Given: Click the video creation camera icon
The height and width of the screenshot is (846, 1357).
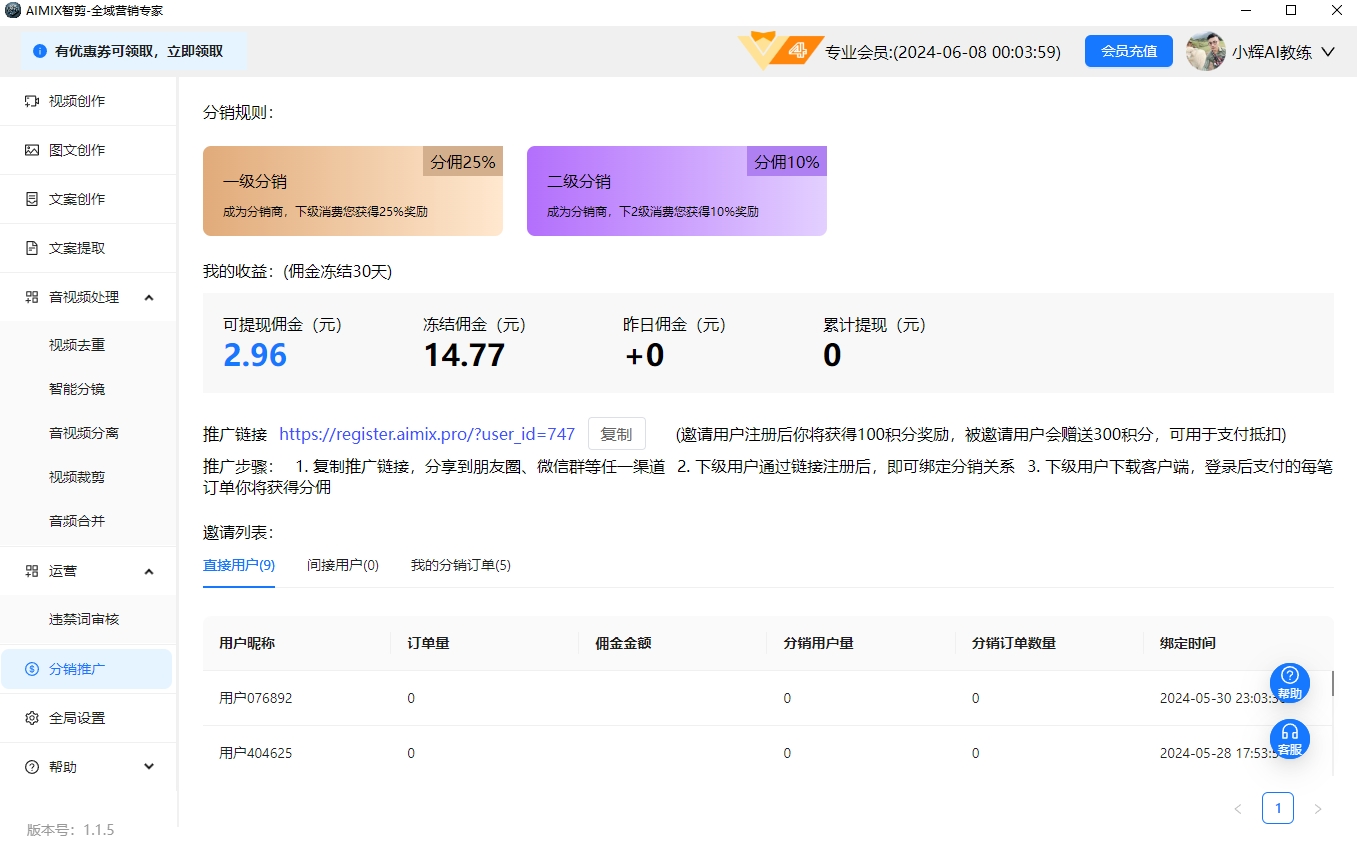Looking at the screenshot, I should click(x=32, y=101).
